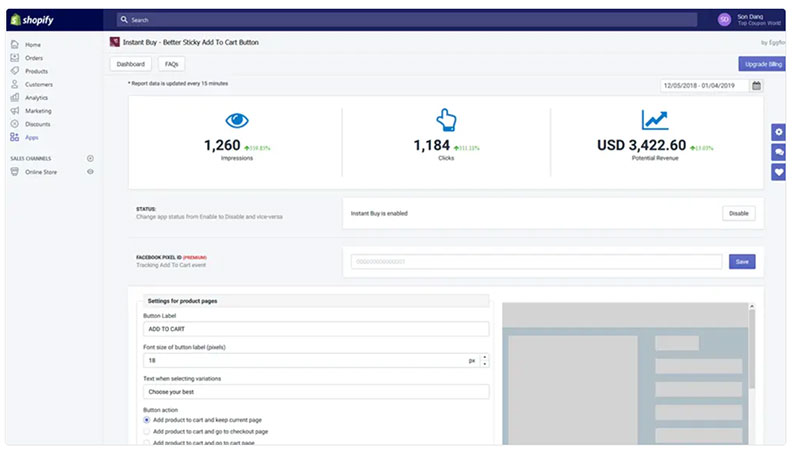Image resolution: width=800 pixels, height=456 pixels.
Task: Click the 'Instant Buy is enabled' text
Action: pos(379,214)
